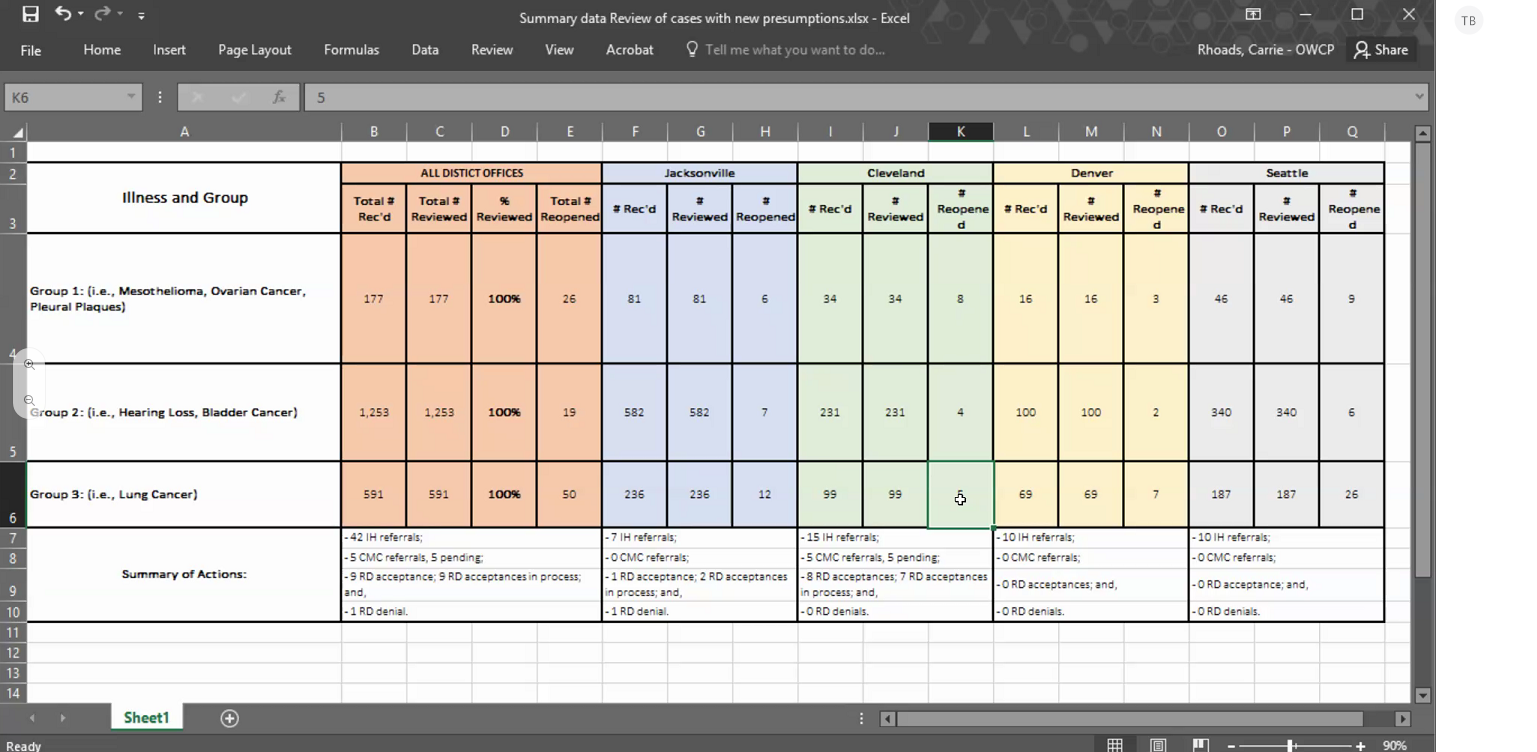Click the horizontal scrollbar right arrow

coord(1403,718)
